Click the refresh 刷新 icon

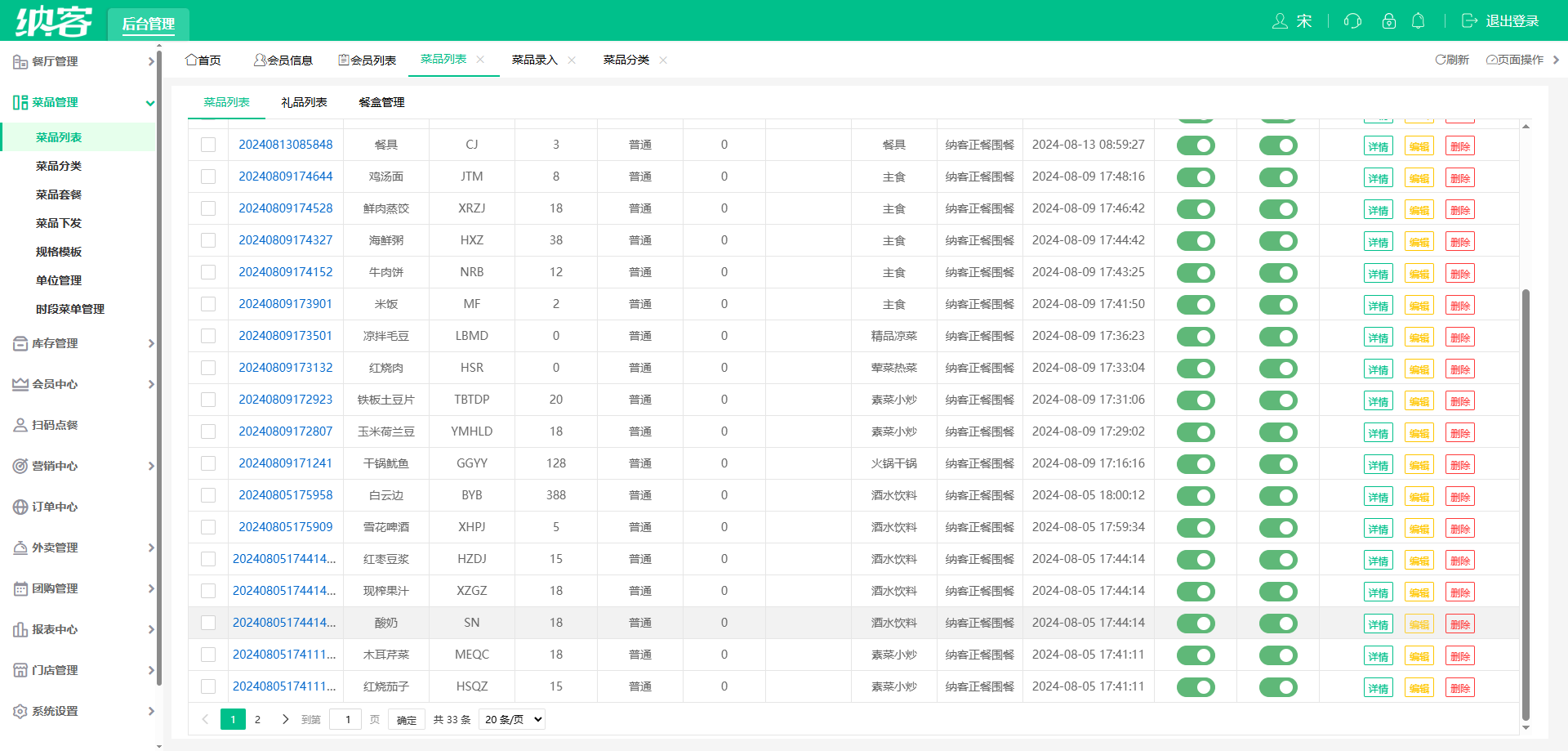(1441, 60)
